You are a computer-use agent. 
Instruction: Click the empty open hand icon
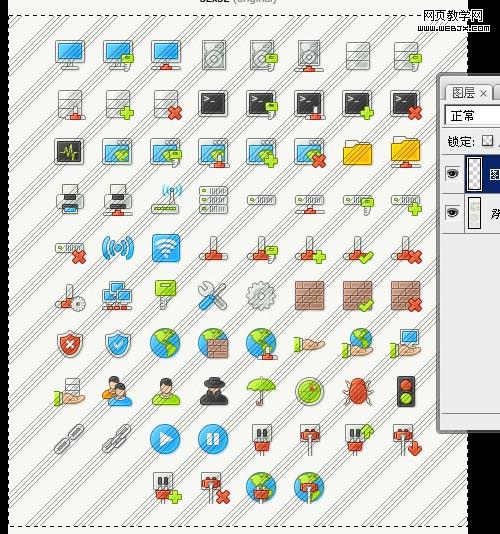(x=309, y=345)
